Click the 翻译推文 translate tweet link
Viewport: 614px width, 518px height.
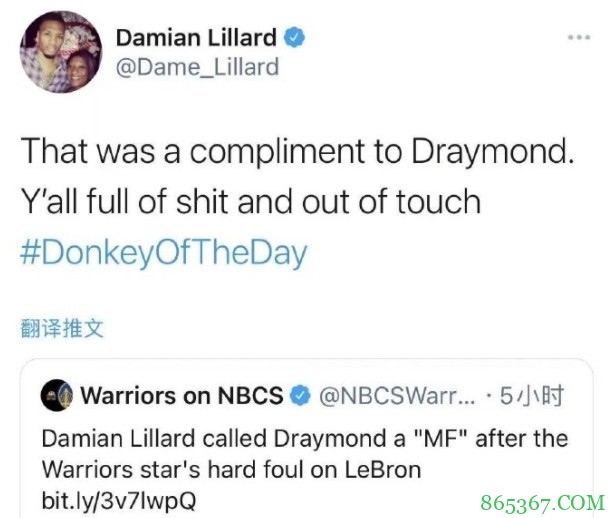point(62,328)
